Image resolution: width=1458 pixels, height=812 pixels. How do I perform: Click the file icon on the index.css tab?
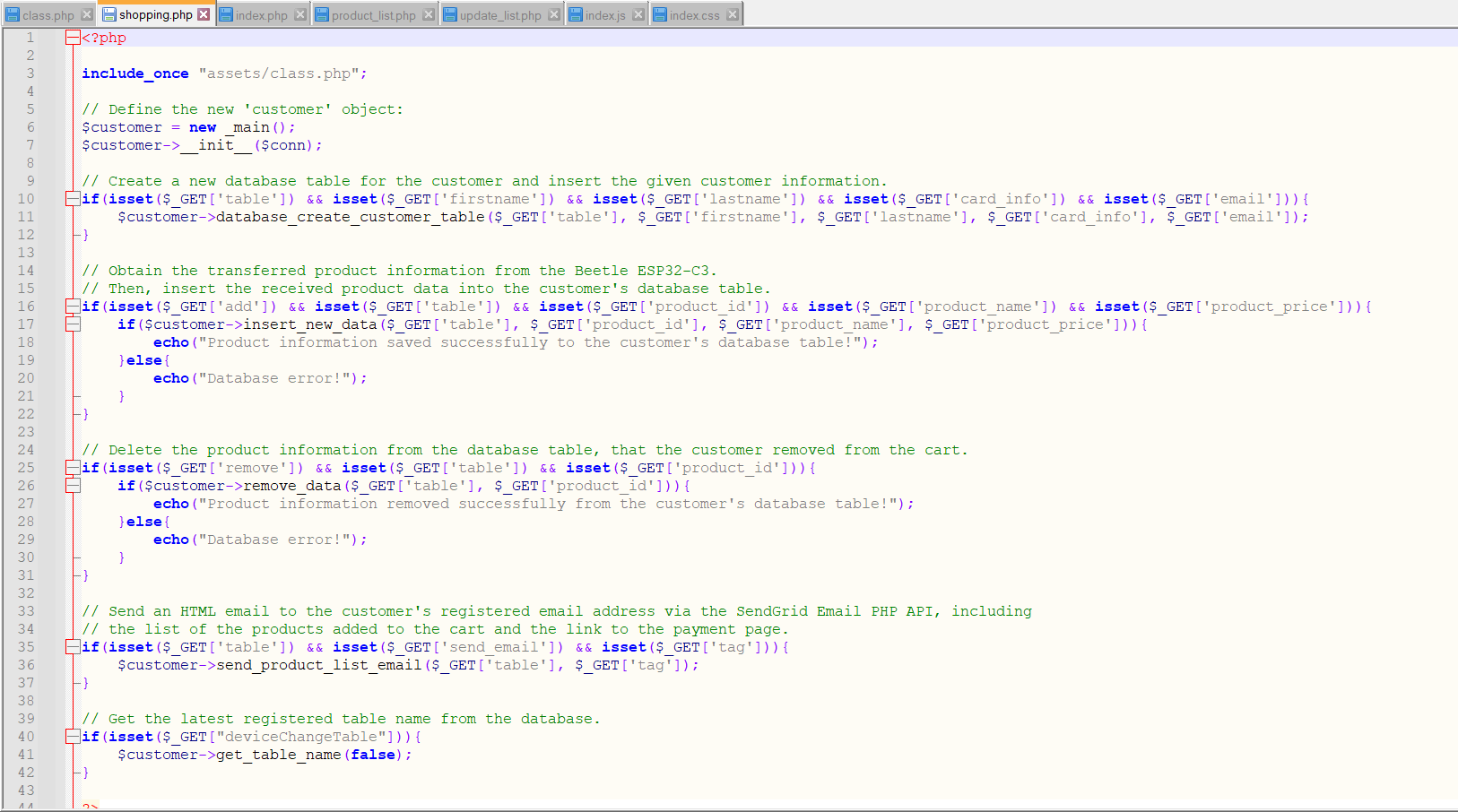pyautogui.click(x=661, y=13)
